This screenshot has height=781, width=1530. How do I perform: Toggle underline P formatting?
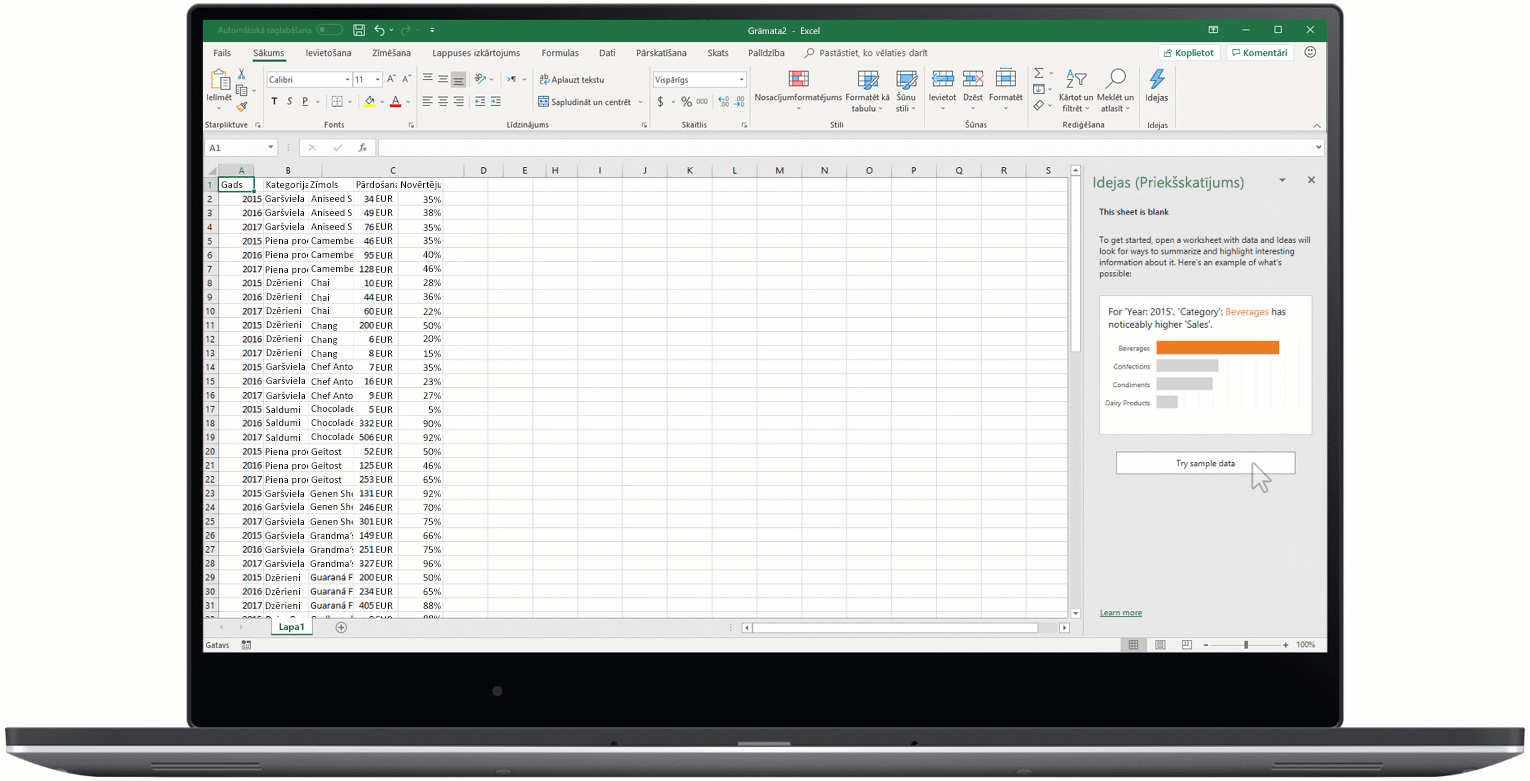305,101
